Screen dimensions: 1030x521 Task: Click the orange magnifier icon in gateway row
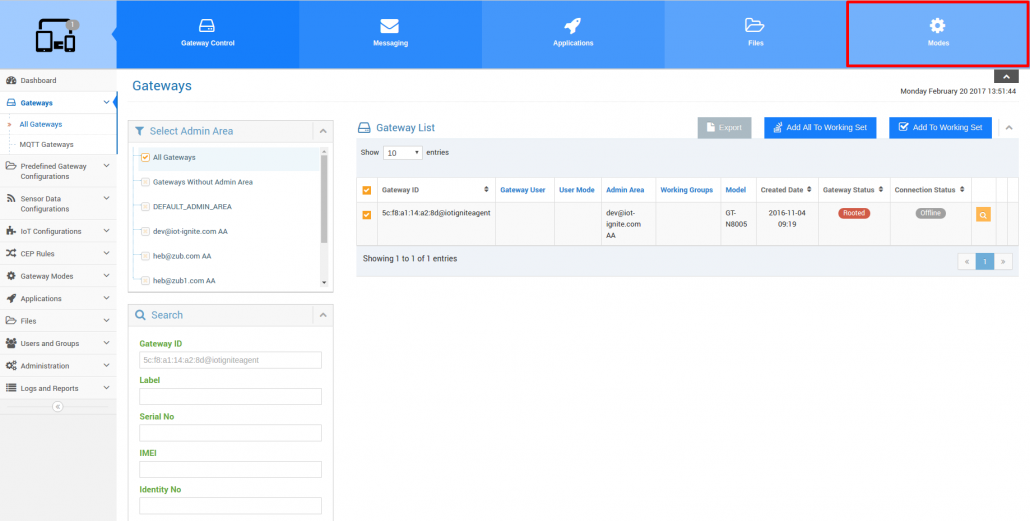983,215
